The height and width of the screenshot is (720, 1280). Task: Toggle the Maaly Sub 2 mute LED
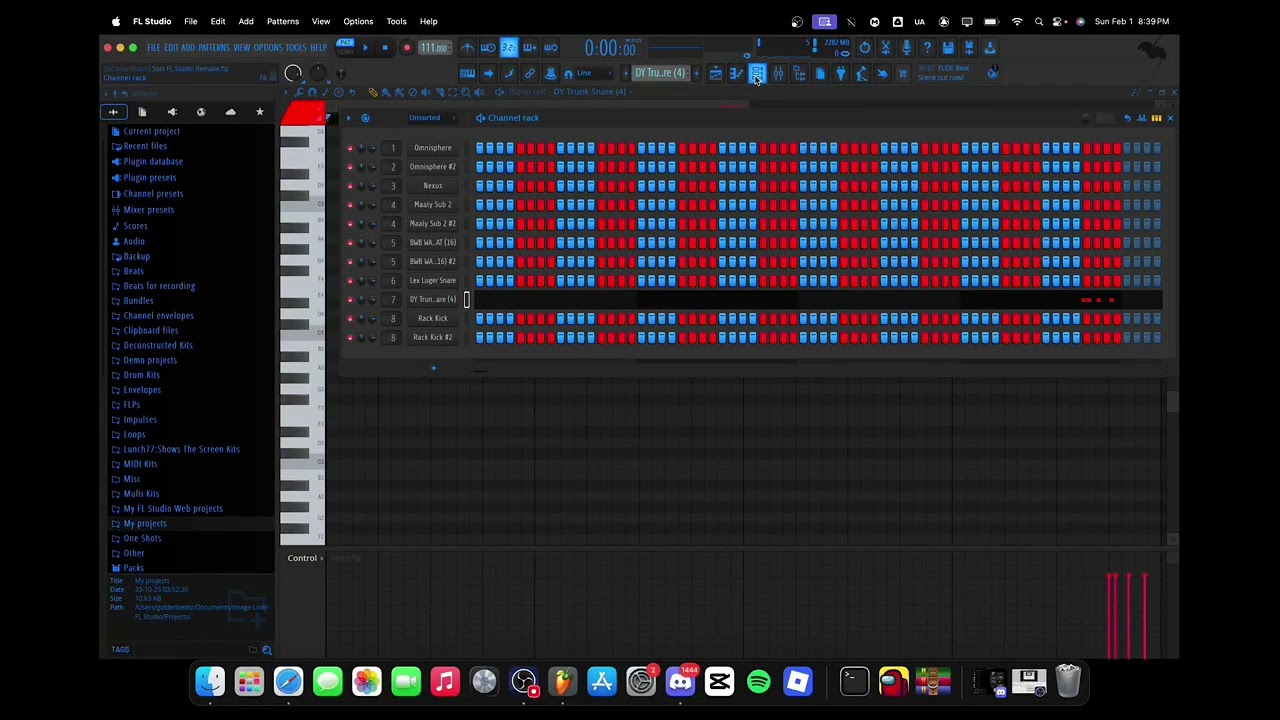[350, 205]
